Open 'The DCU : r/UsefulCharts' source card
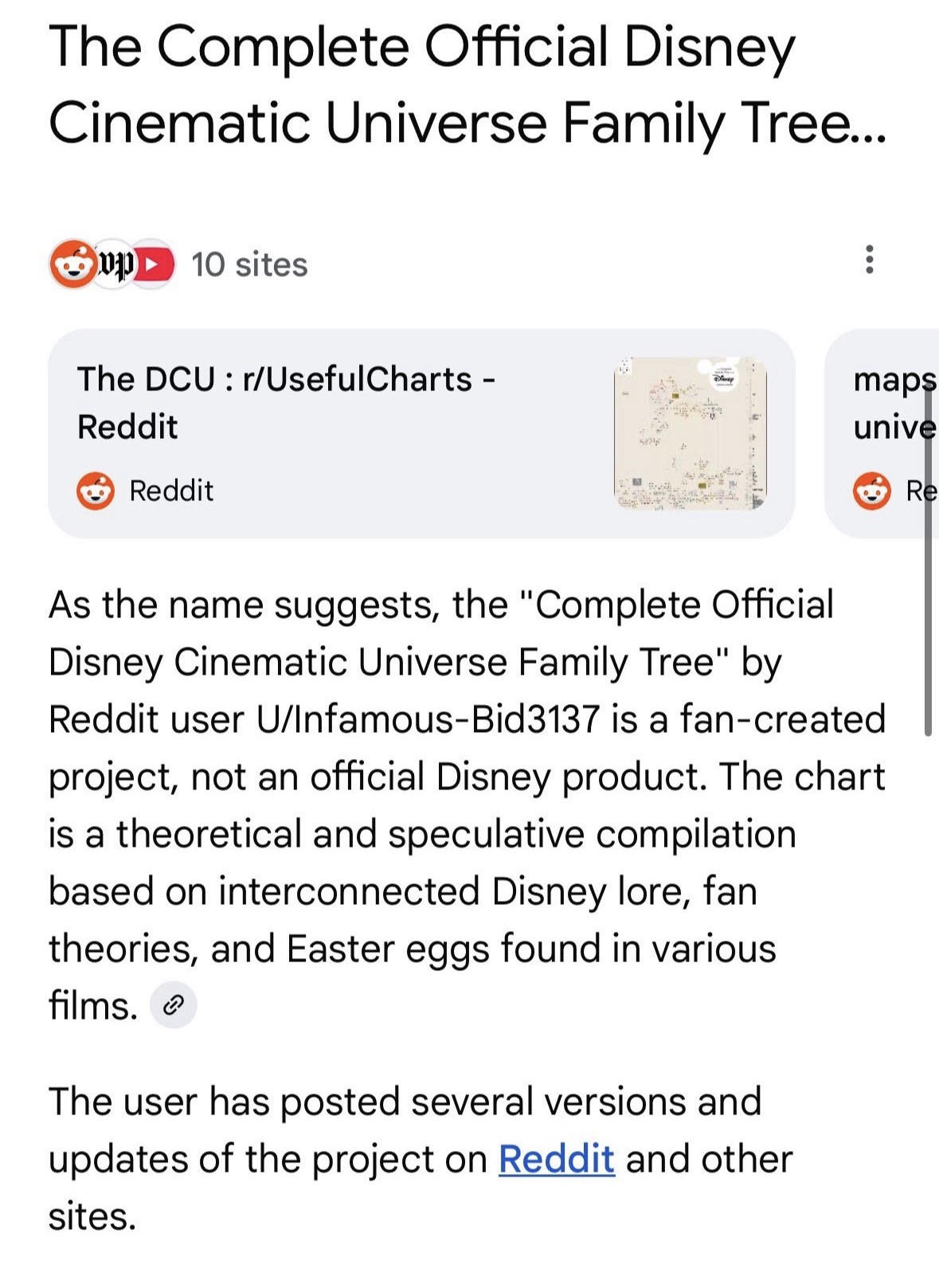 [421, 433]
